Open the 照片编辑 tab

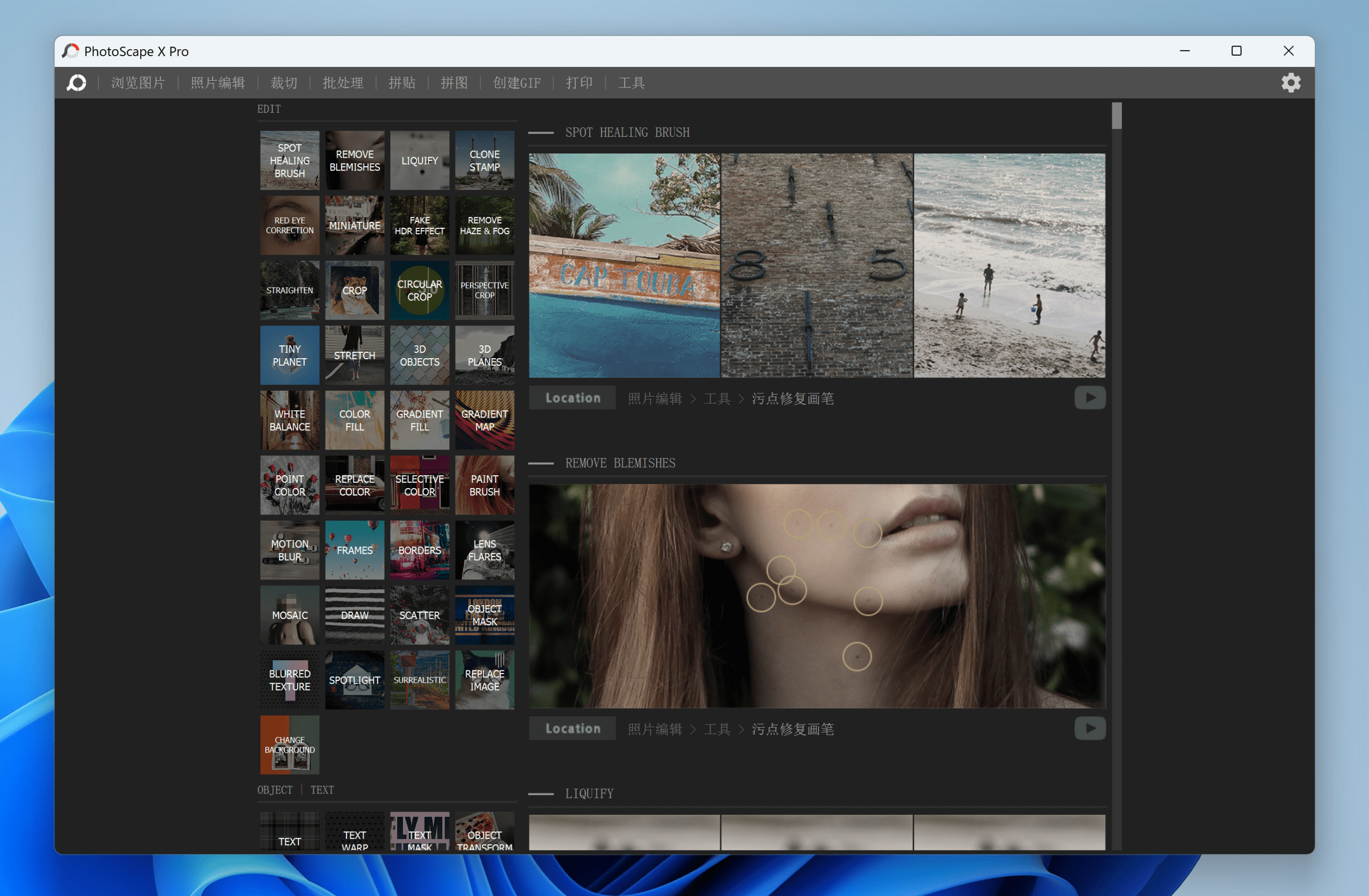point(218,83)
